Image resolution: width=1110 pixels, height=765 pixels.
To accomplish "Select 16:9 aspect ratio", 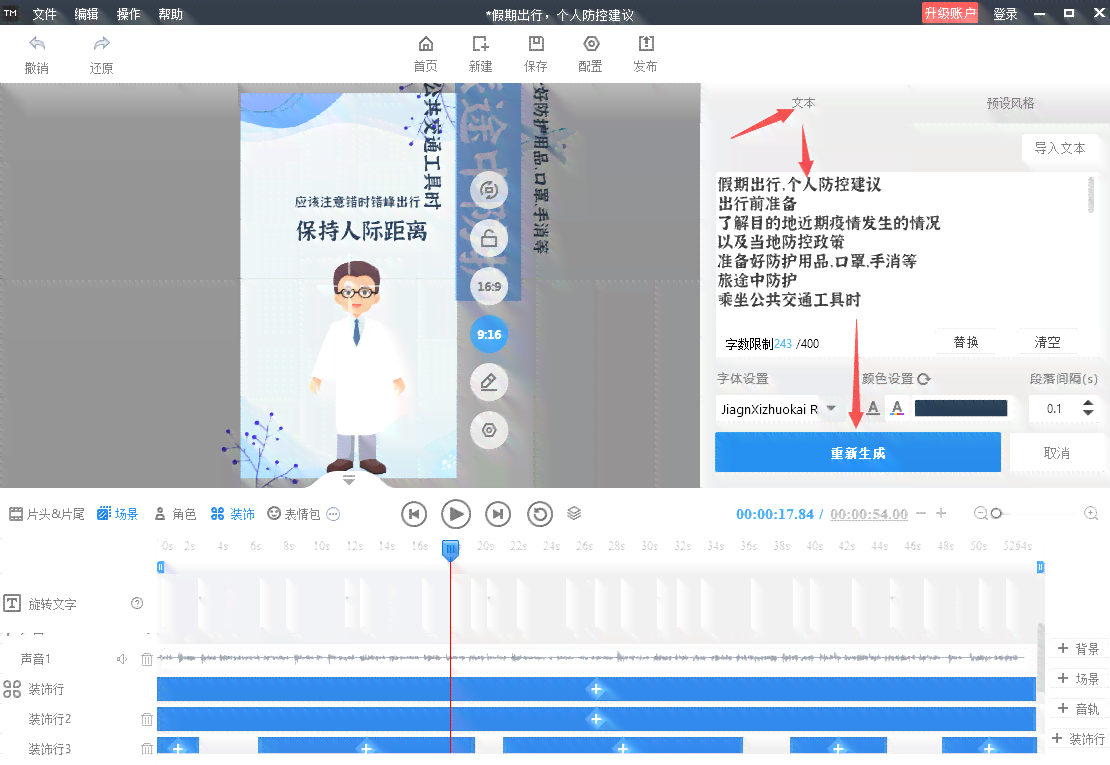I will [489, 286].
